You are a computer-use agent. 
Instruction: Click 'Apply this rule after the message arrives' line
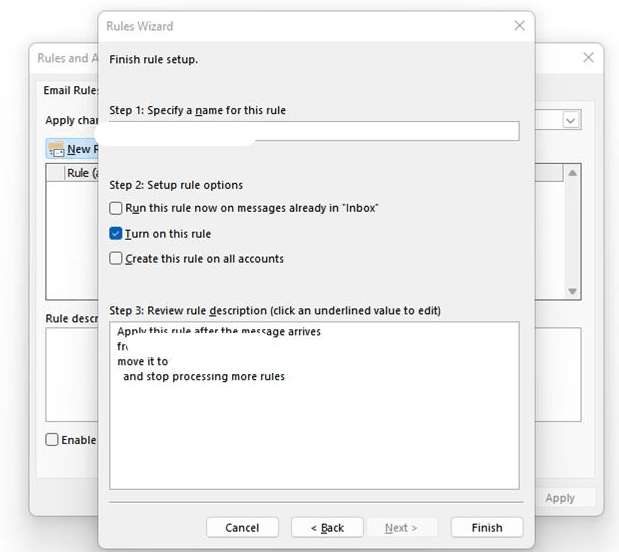[x=219, y=332]
